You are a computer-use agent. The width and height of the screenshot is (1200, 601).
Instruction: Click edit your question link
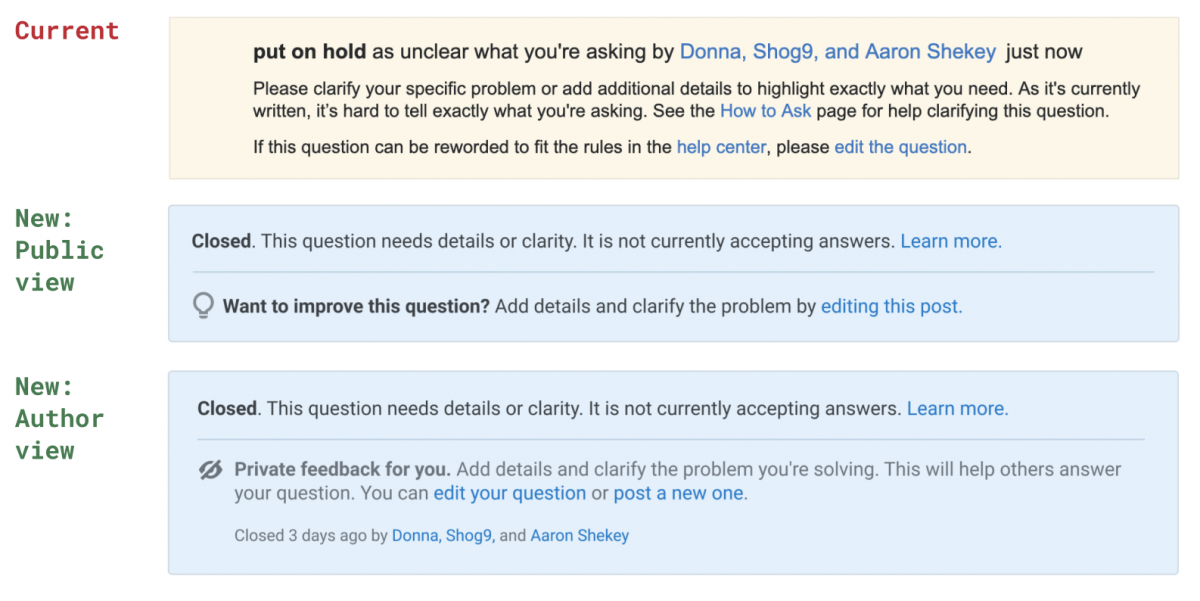point(510,493)
